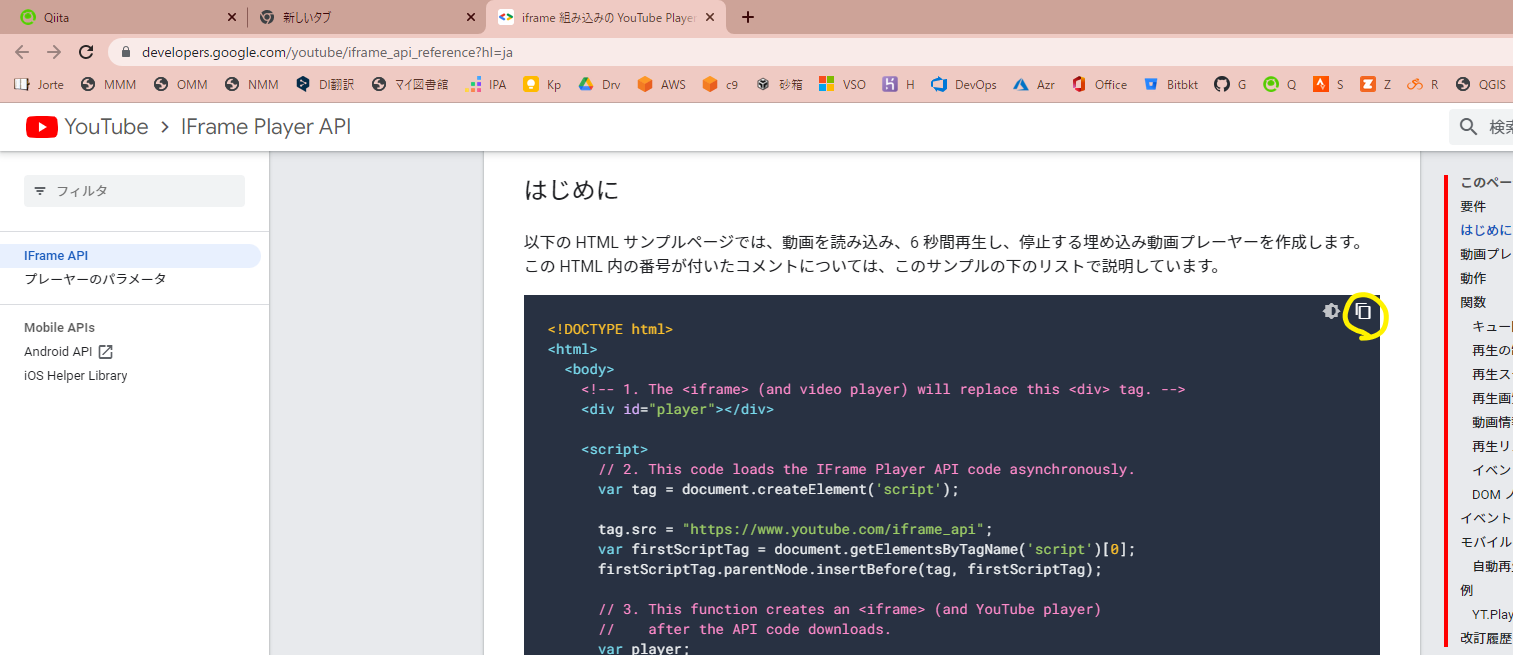The width and height of the screenshot is (1513, 655).
Task: Click the <!DOCTYPE html> code line
Action: pyautogui.click(x=610, y=329)
